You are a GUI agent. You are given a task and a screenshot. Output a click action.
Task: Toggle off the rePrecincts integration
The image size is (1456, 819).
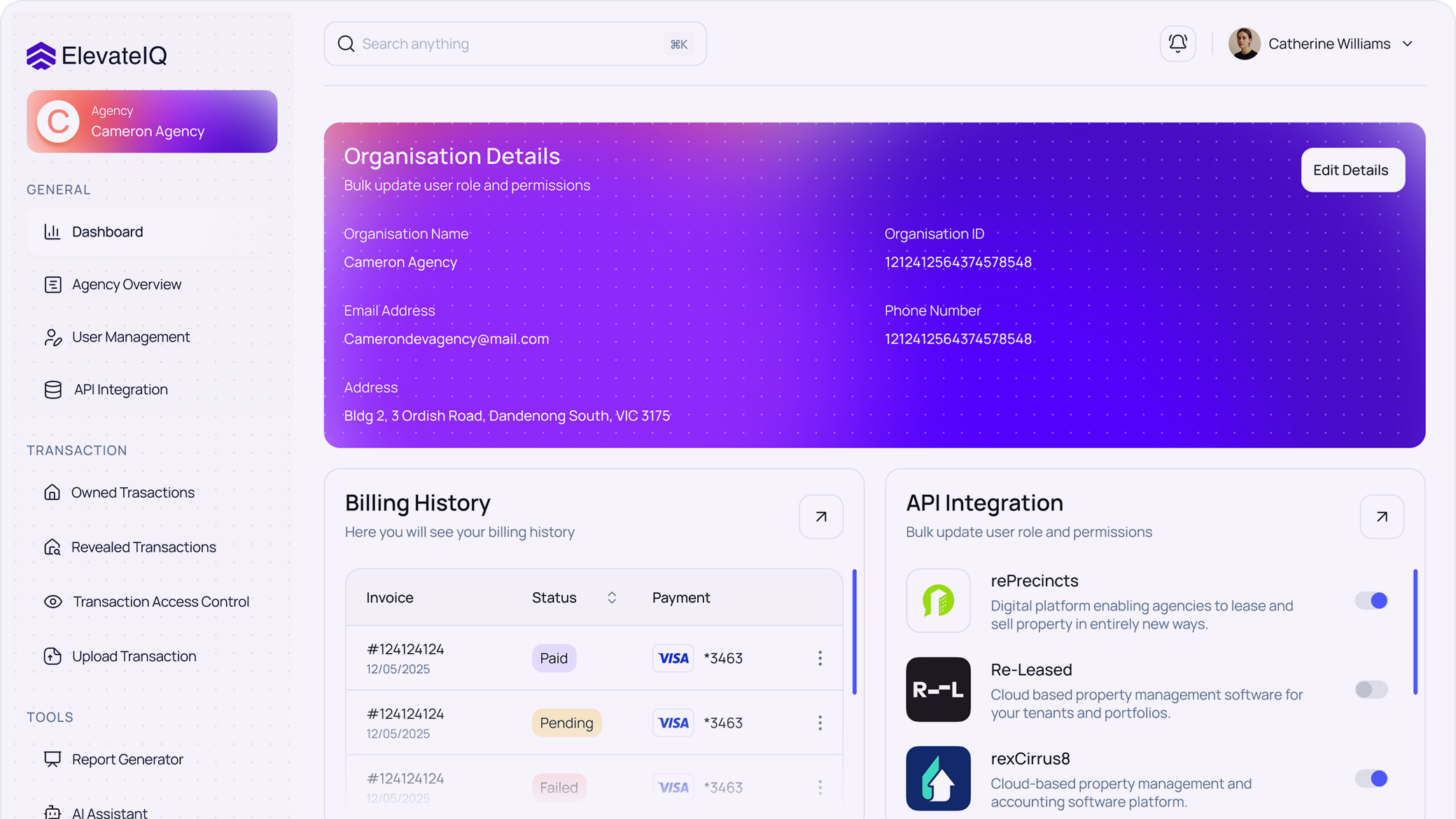[x=1371, y=601]
